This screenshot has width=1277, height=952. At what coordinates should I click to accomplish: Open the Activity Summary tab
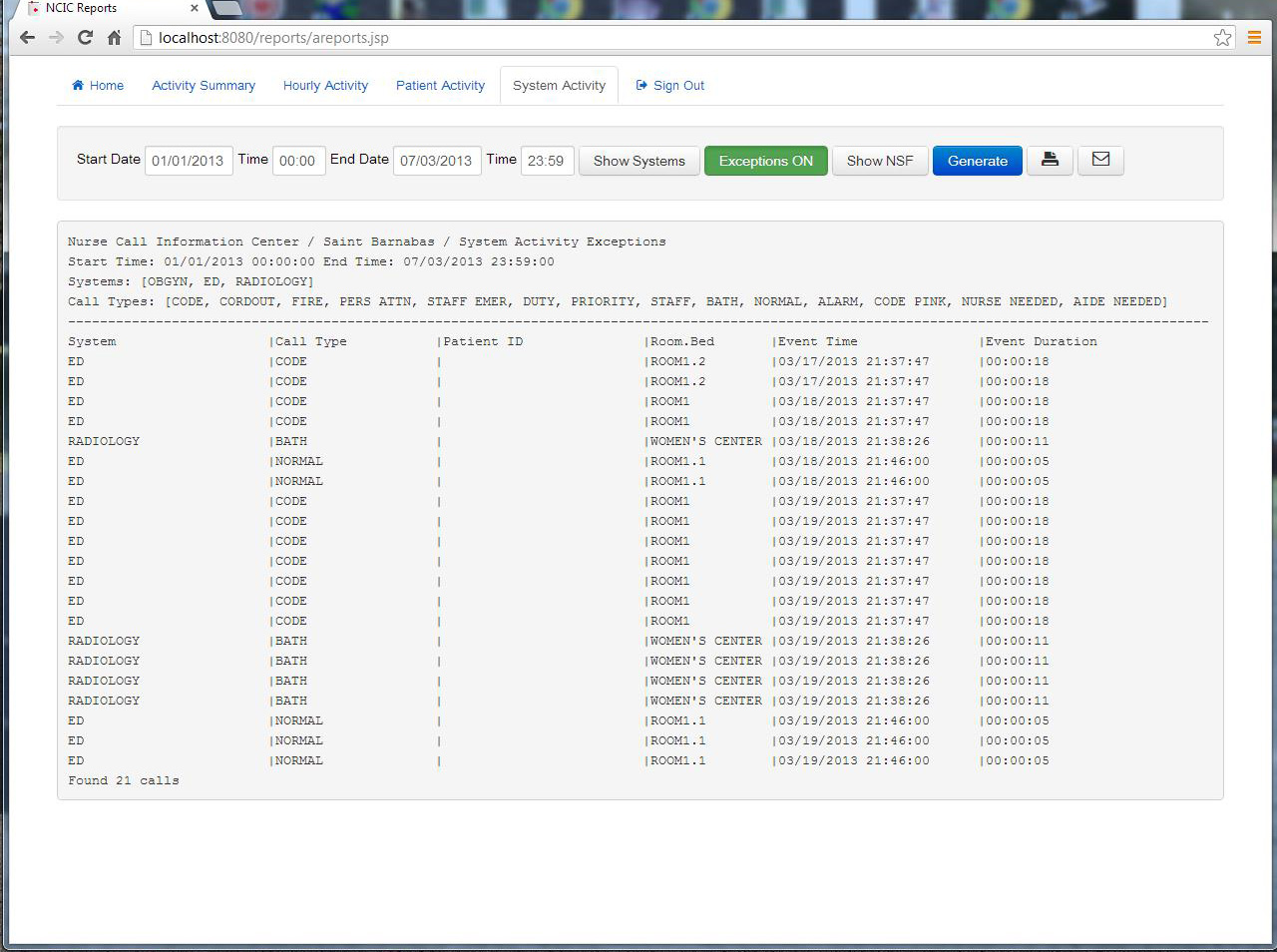204,86
